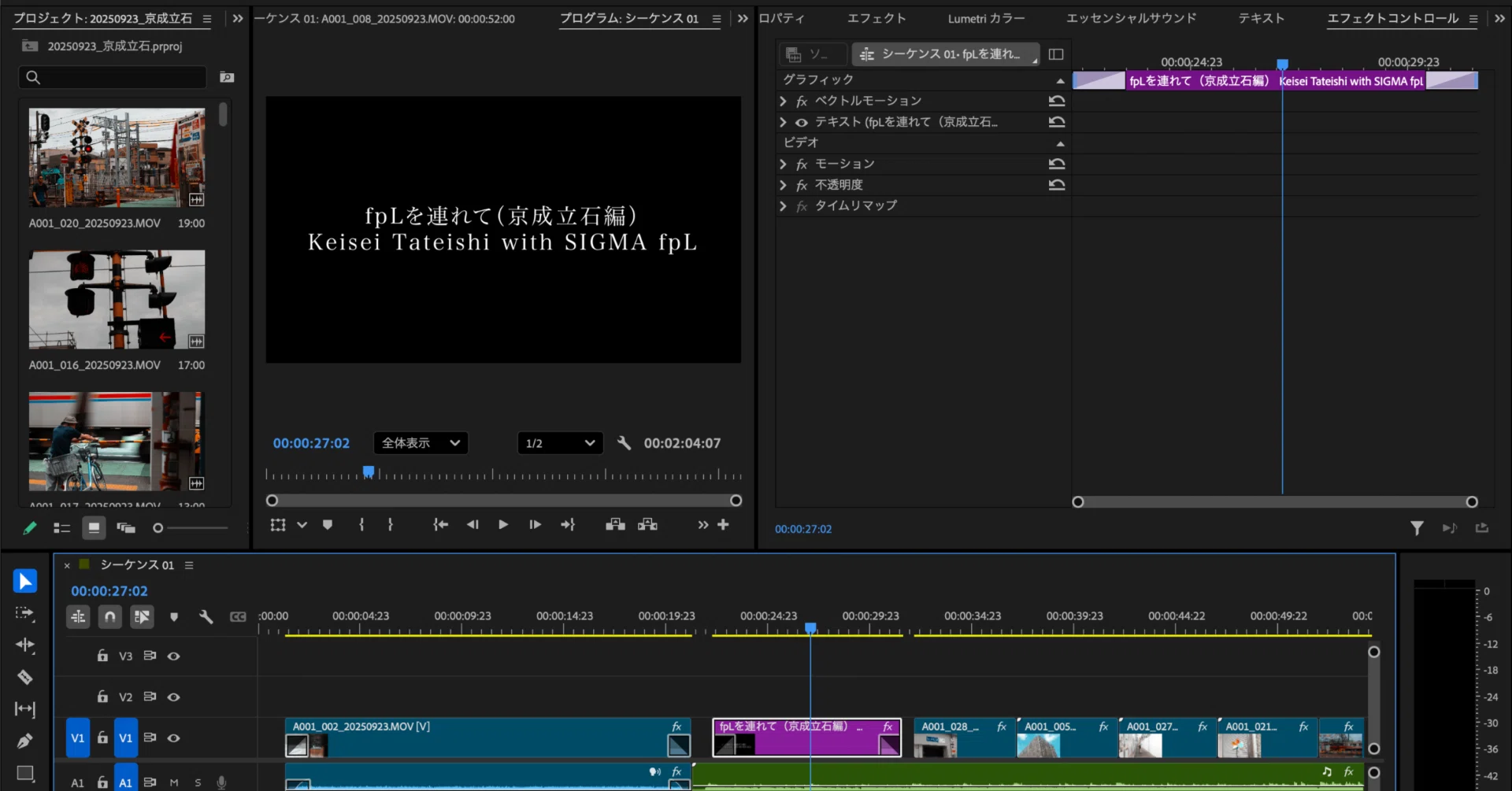Select the Selection tool arrow

(x=25, y=581)
